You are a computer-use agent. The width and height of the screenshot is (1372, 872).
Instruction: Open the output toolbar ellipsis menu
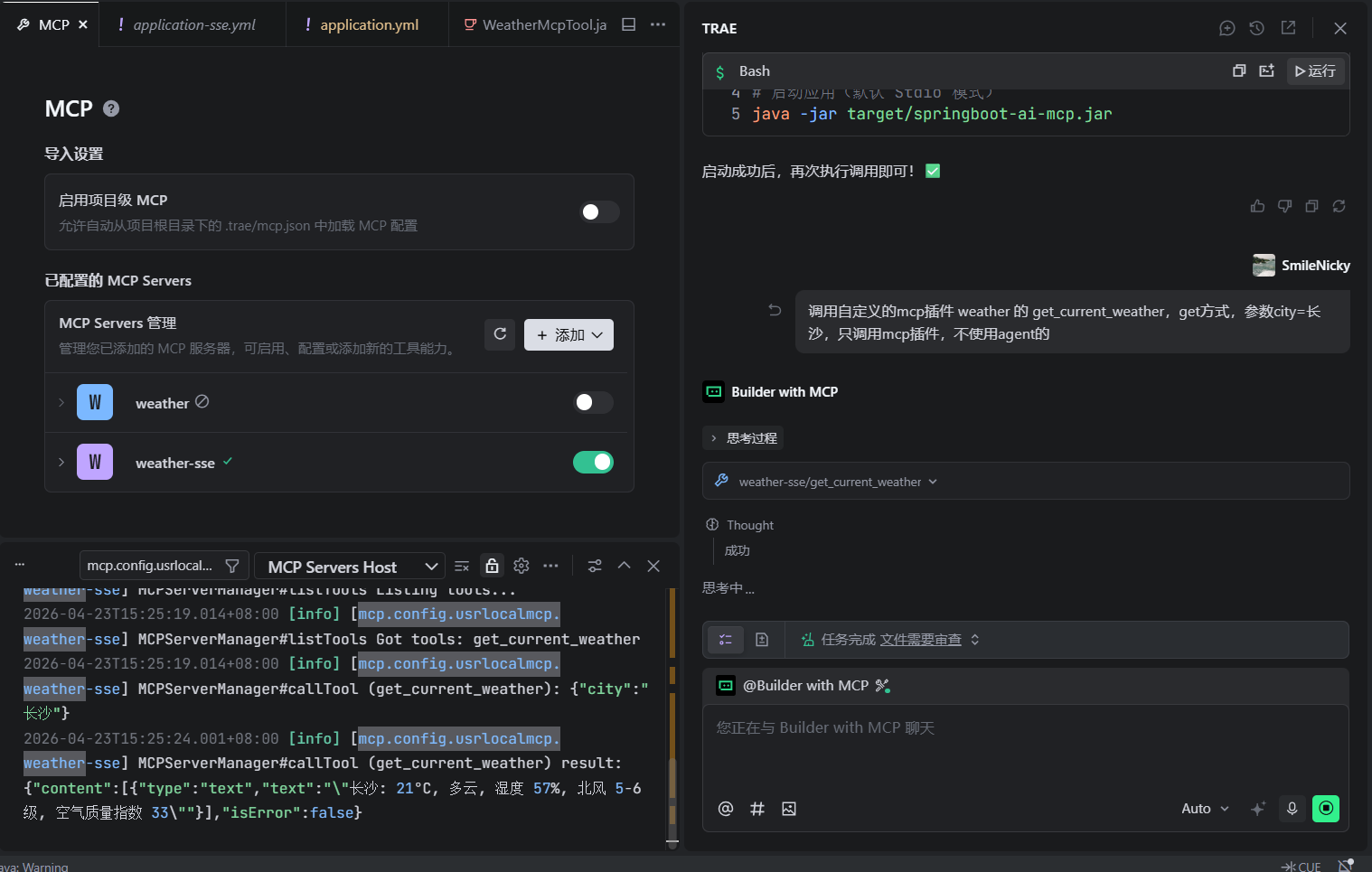tap(550, 566)
